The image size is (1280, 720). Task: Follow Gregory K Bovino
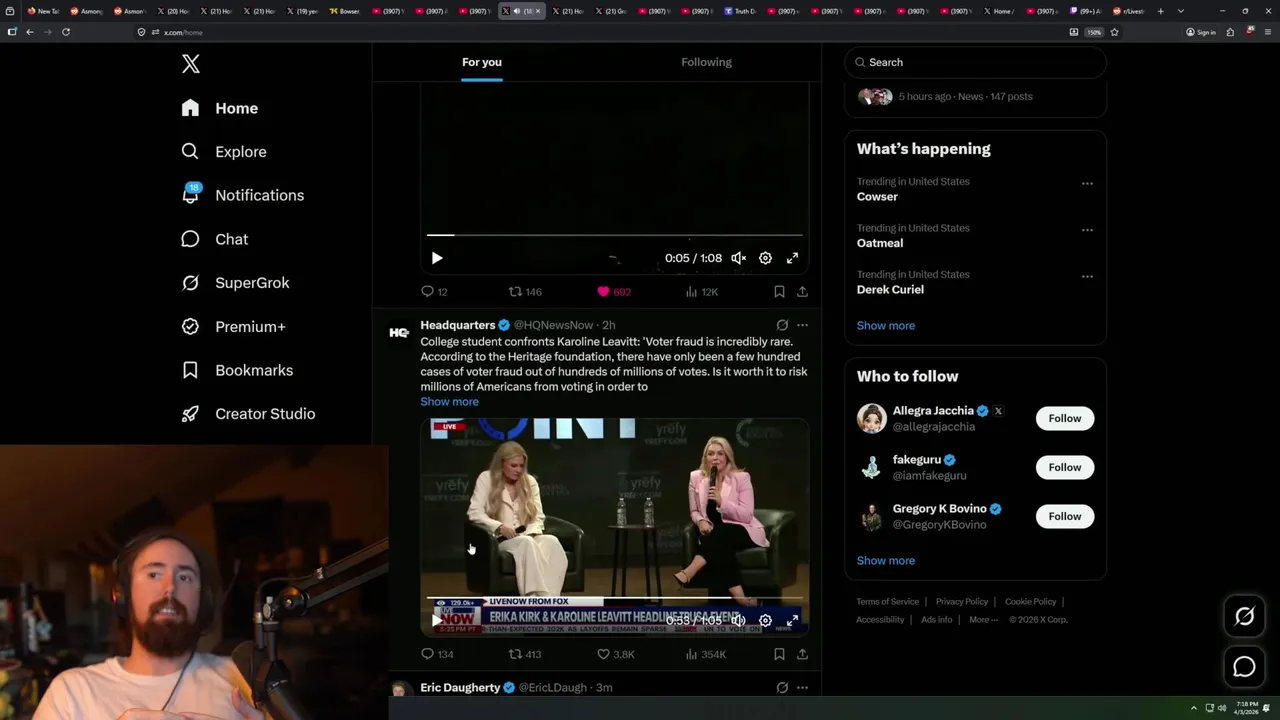[1065, 516]
